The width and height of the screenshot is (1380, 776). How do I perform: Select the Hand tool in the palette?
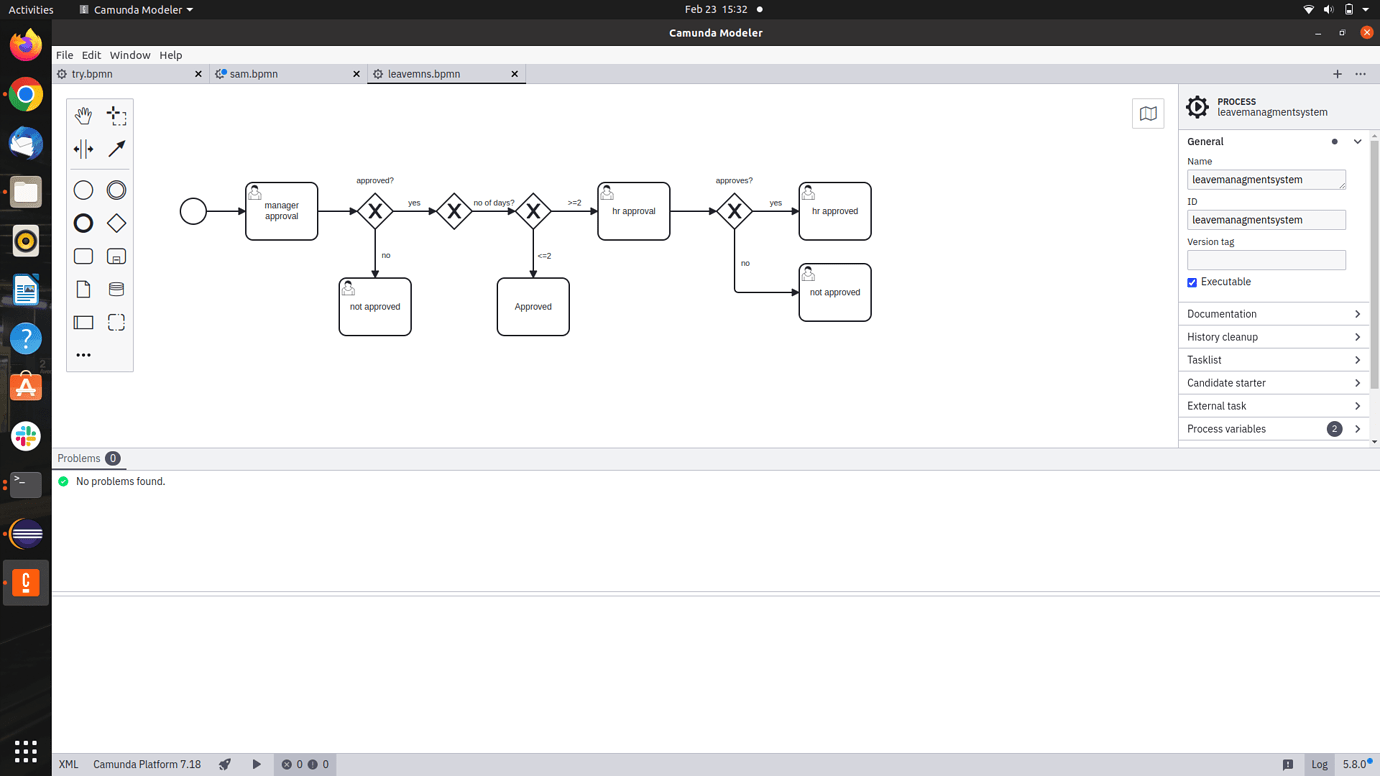[83, 116]
